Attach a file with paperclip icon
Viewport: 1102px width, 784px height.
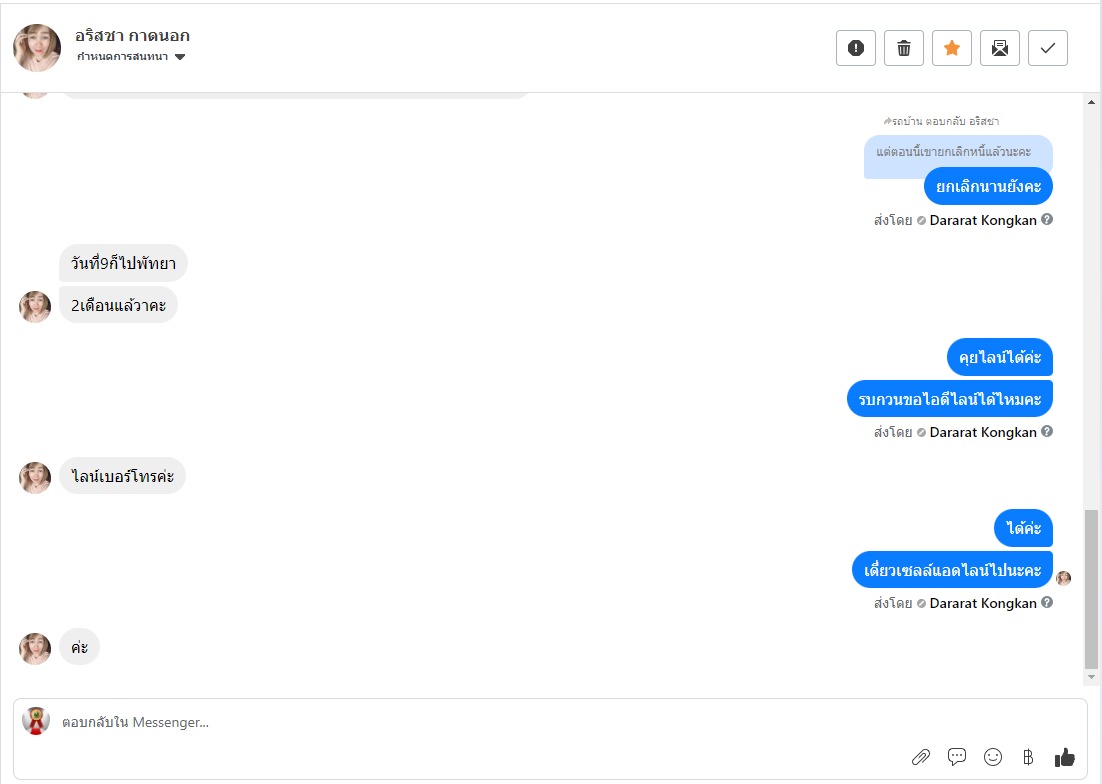(x=921, y=757)
